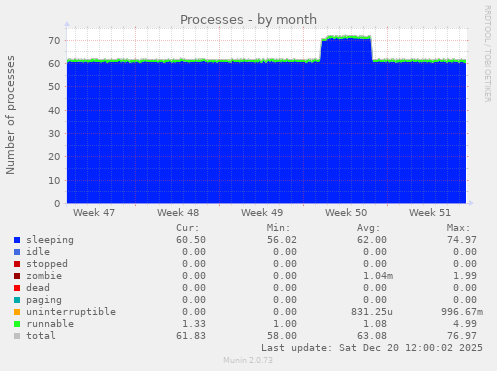Click the y-axis label 30
The image size is (497, 371).
[54, 134]
